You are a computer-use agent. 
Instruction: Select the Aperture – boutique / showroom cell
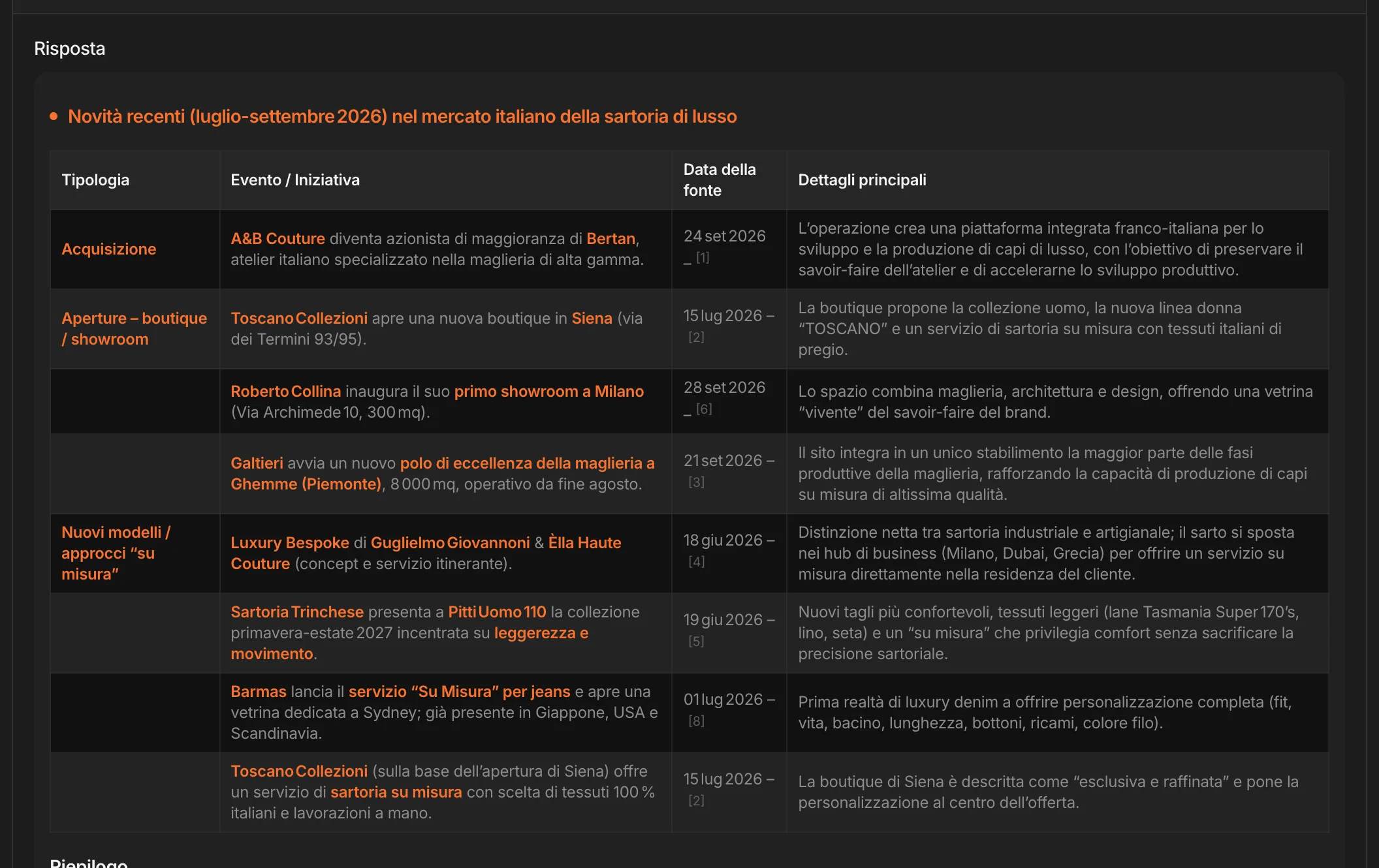click(134, 329)
